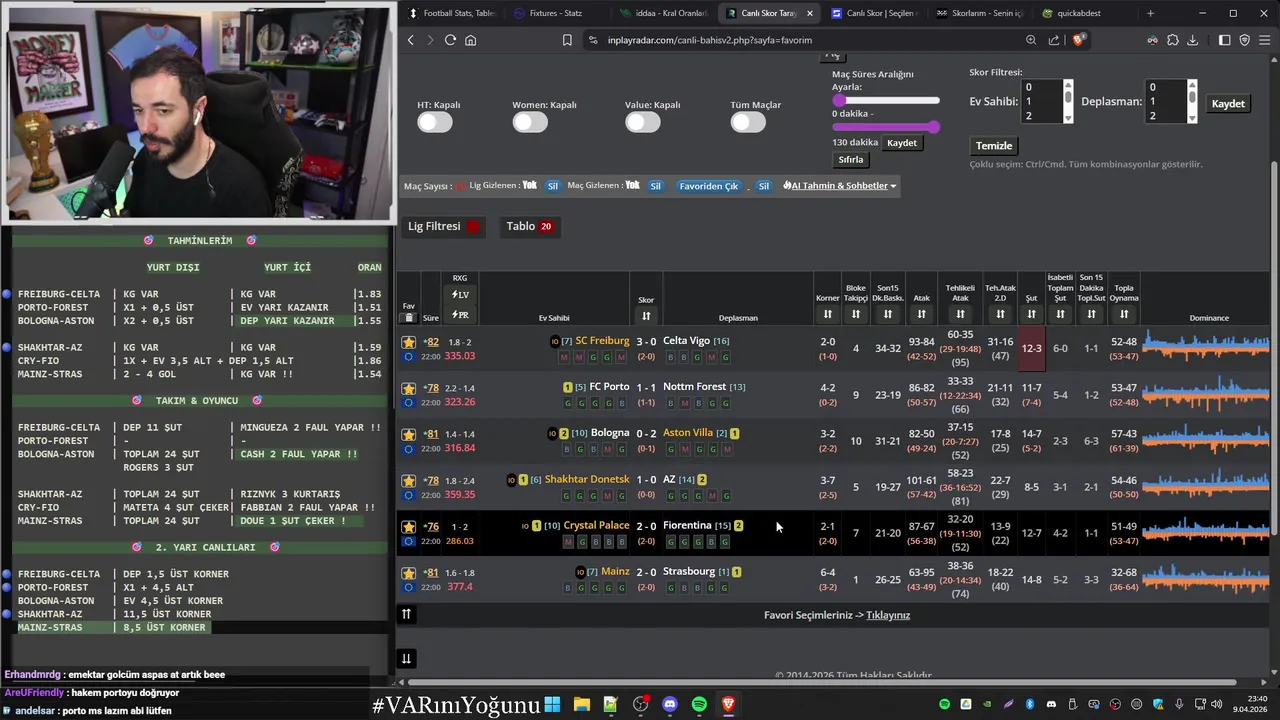1280x720 pixels.
Task: Unfavorite FC Porto match star
Action: 408,388
